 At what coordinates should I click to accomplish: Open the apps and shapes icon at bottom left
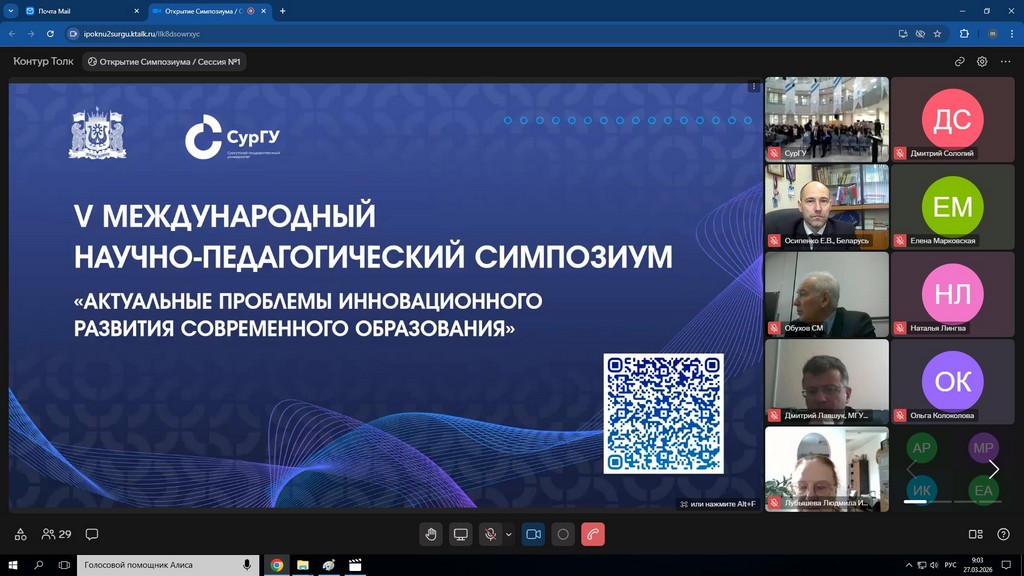(20, 534)
